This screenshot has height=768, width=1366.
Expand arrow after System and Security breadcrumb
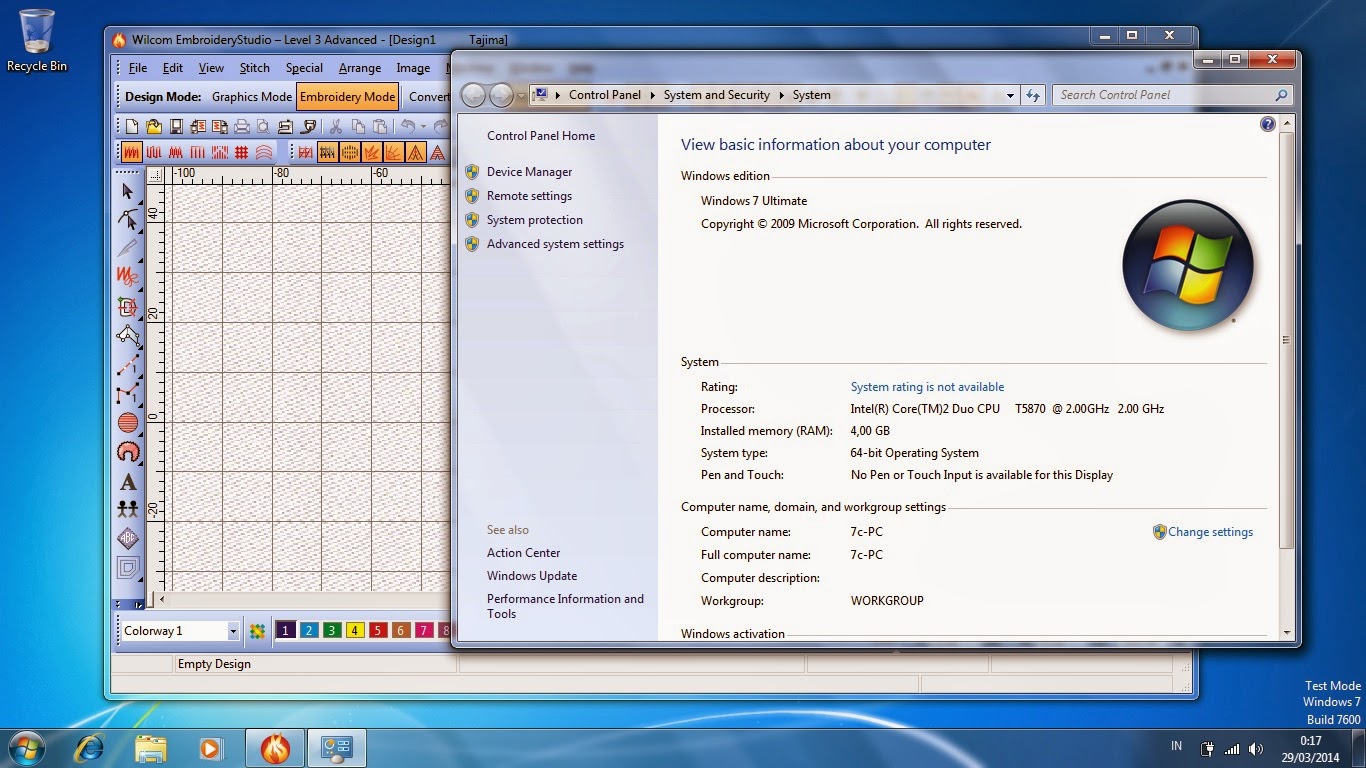781,95
